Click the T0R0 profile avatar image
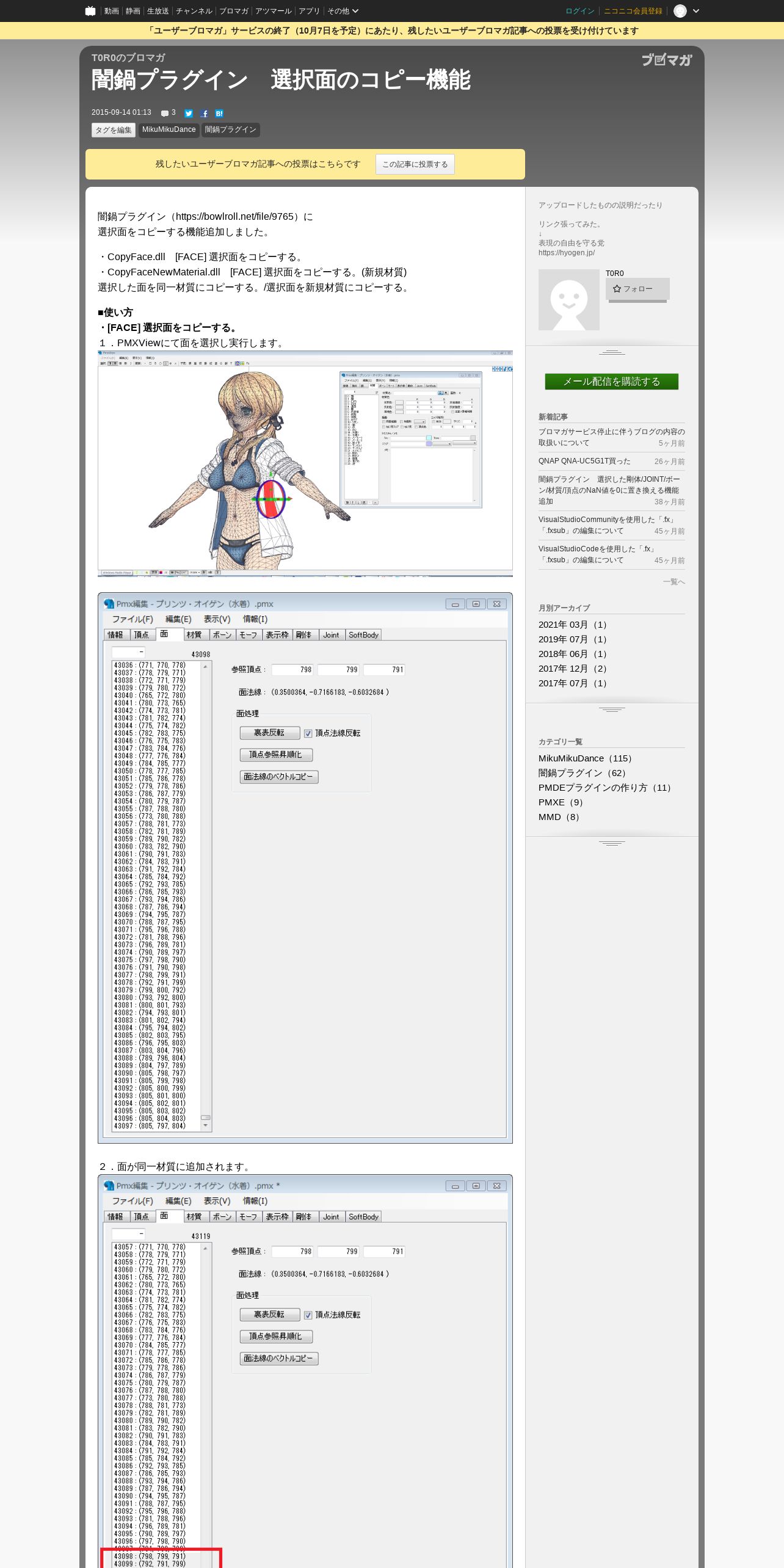Image resolution: width=784 pixels, height=1568 pixels. pyautogui.click(x=569, y=300)
